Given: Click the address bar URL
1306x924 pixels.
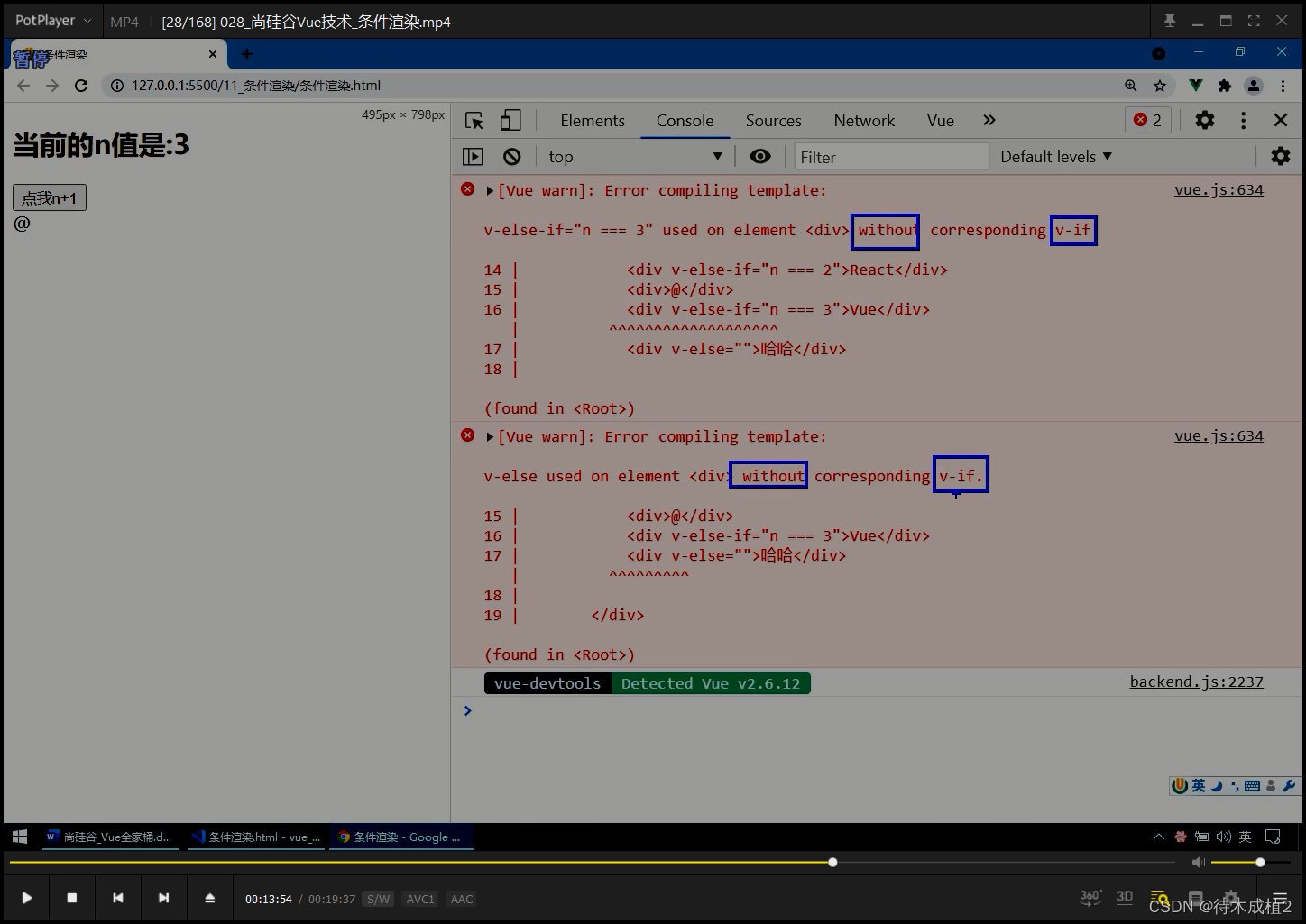Looking at the screenshot, I should [x=256, y=86].
